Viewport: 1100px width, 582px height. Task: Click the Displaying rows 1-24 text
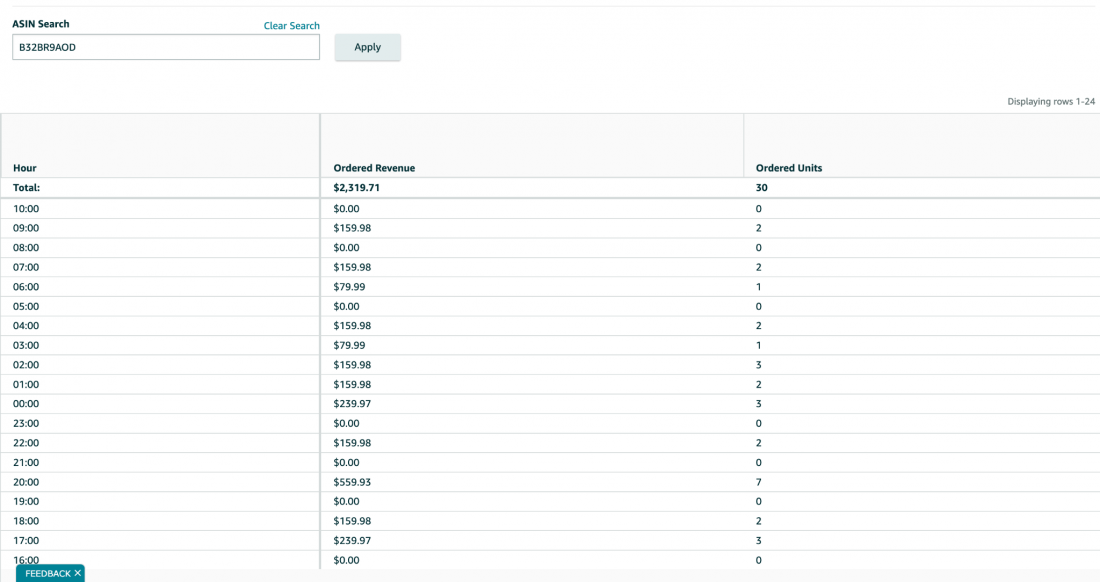(1051, 102)
